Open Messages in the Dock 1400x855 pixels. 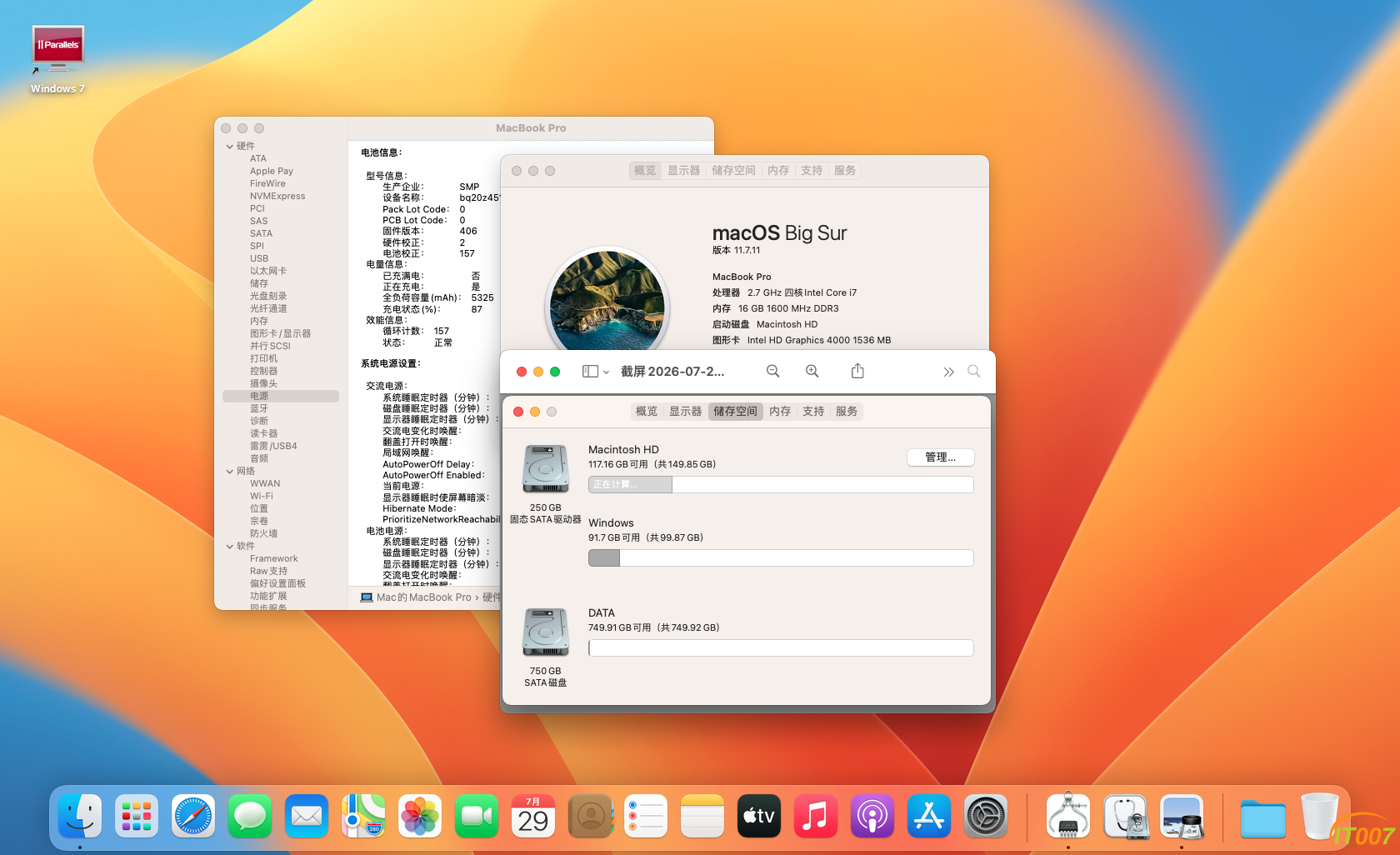click(x=250, y=816)
